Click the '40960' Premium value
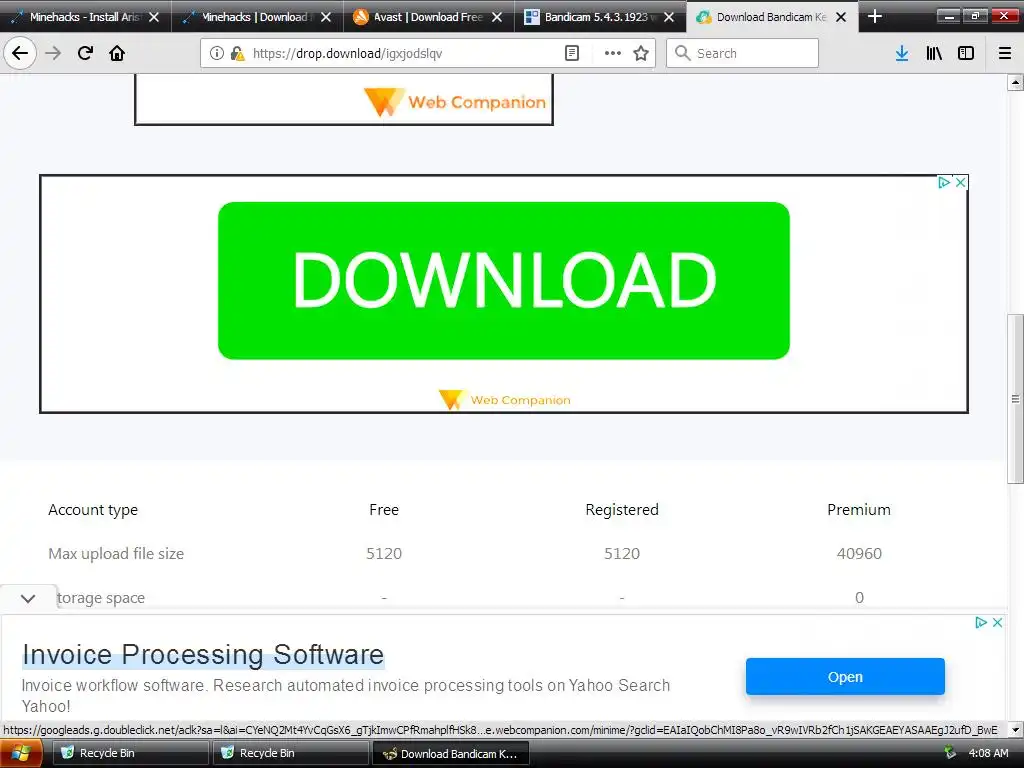The image size is (1024, 768). (x=859, y=553)
